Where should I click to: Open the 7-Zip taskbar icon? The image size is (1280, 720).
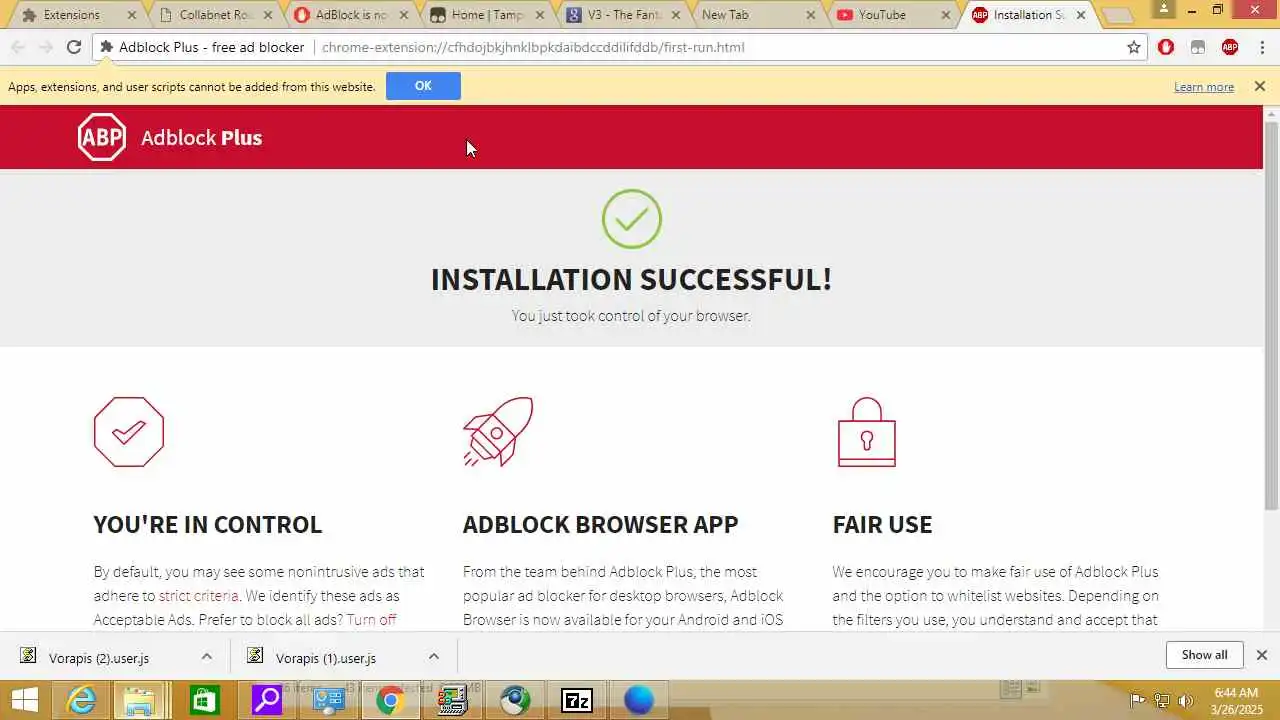pos(577,700)
